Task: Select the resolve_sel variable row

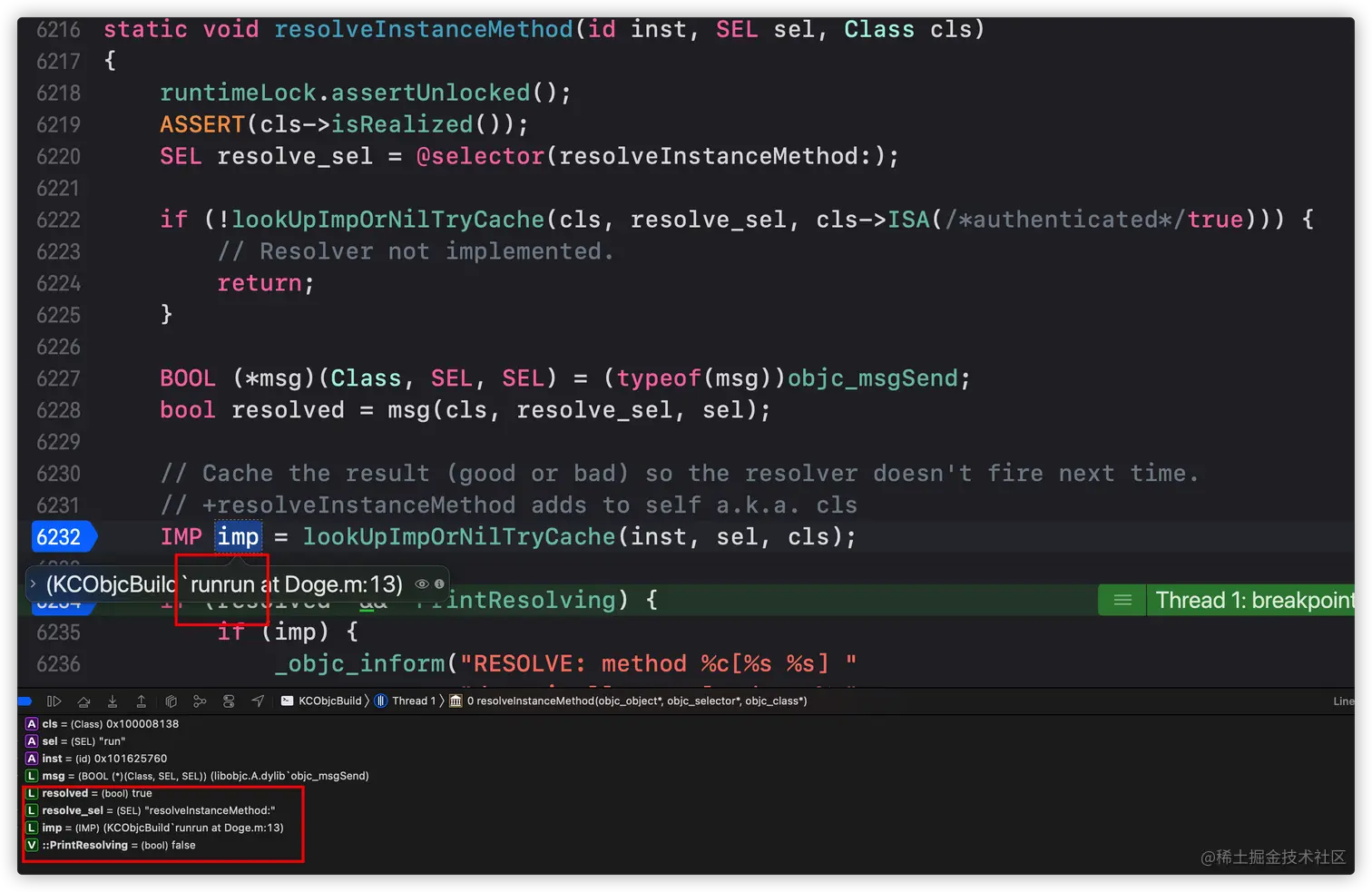Action: pyautogui.click(x=151, y=810)
